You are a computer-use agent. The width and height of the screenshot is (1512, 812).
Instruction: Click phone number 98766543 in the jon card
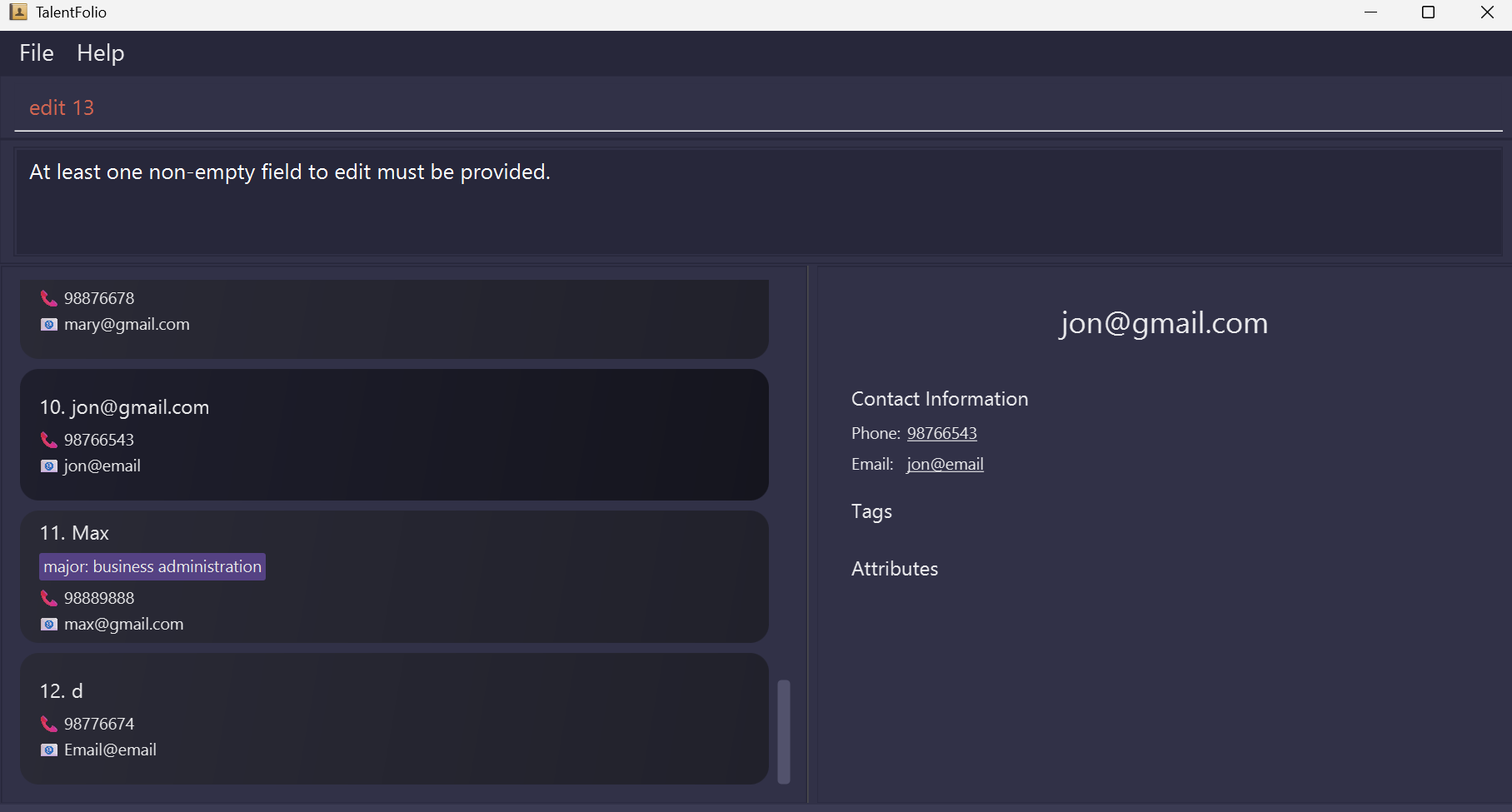tap(99, 440)
